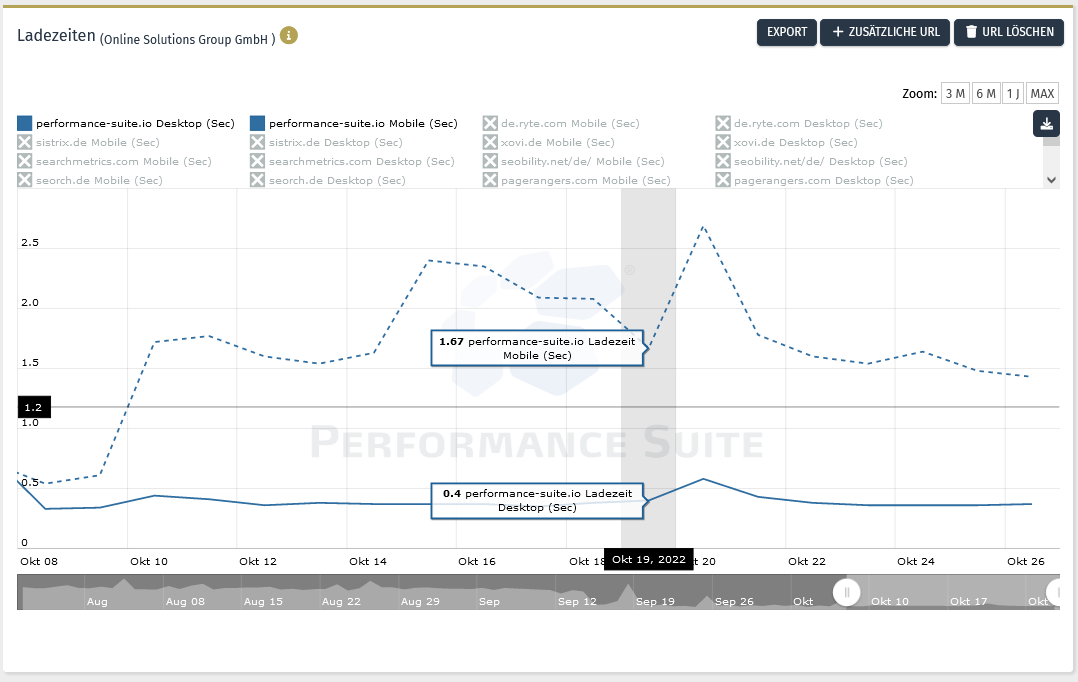Viewport: 1078px width, 682px height.
Task: Enable sistrix.de Mobile series
Action: coord(88,142)
